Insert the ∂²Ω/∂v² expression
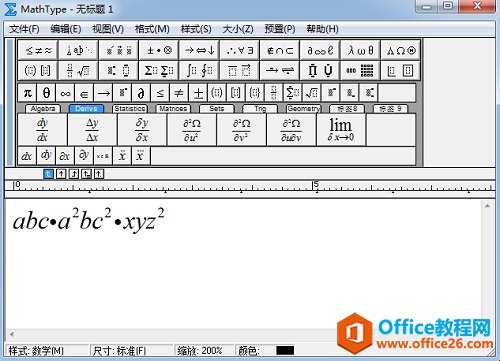This screenshot has width=500, height=361. pos(241,130)
